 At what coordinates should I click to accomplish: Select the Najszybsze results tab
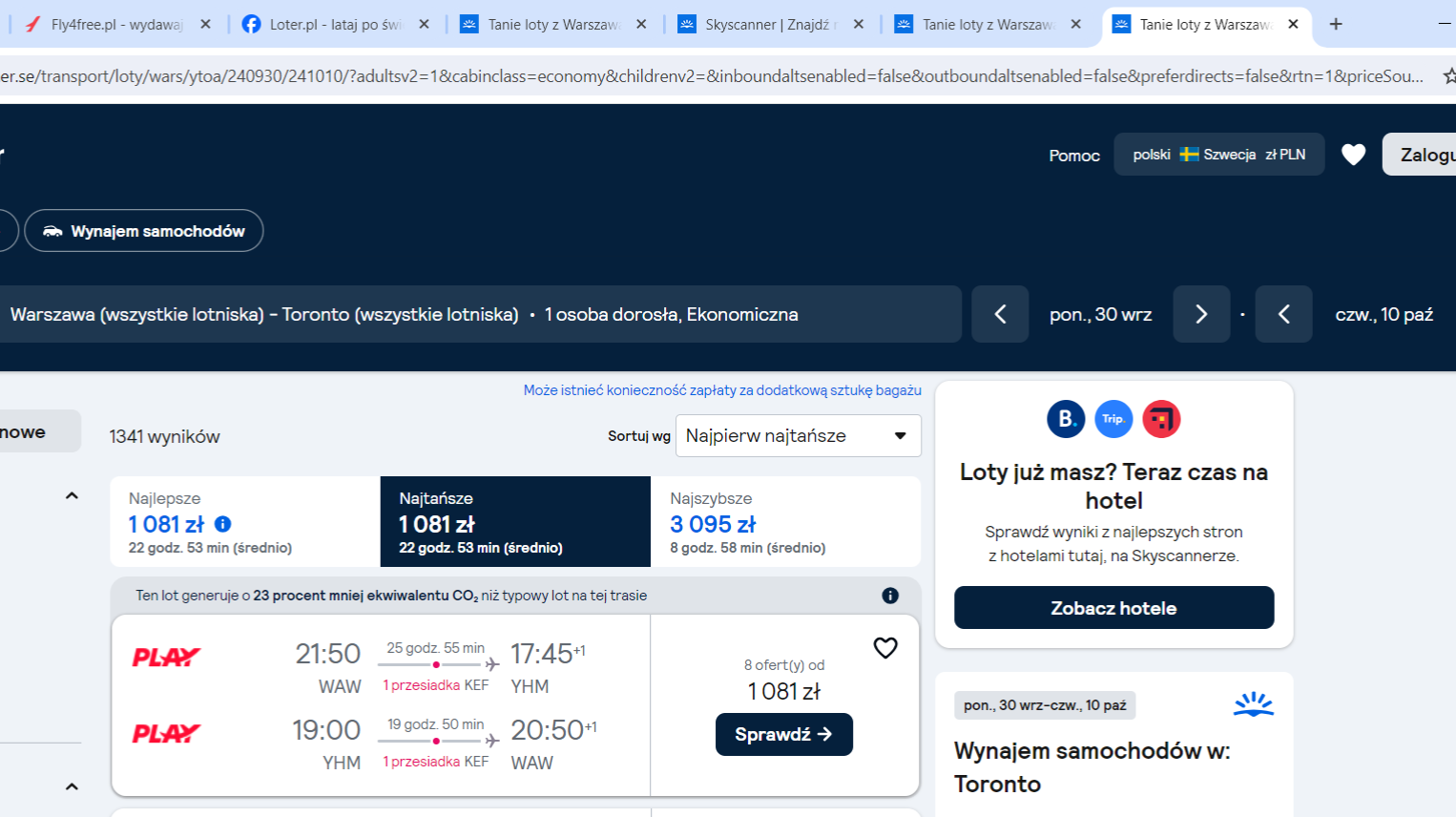tap(785, 522)
